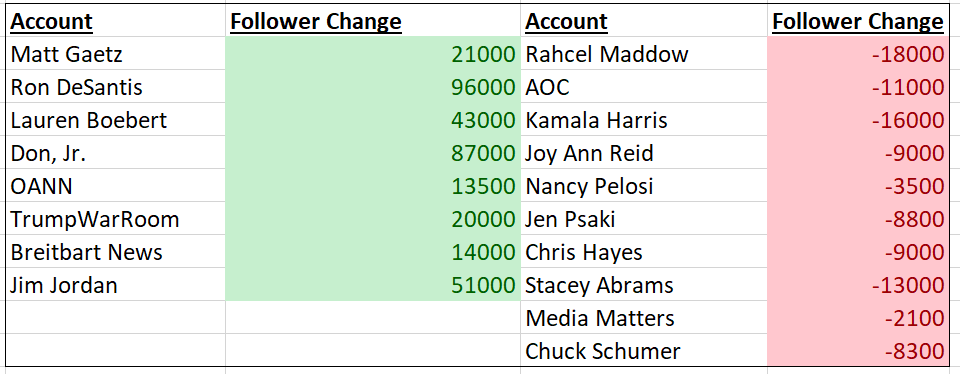Click the right Follower Change header
Viewport: 960px width, 374px height.
pyautogui.click(x=858, y=22)
